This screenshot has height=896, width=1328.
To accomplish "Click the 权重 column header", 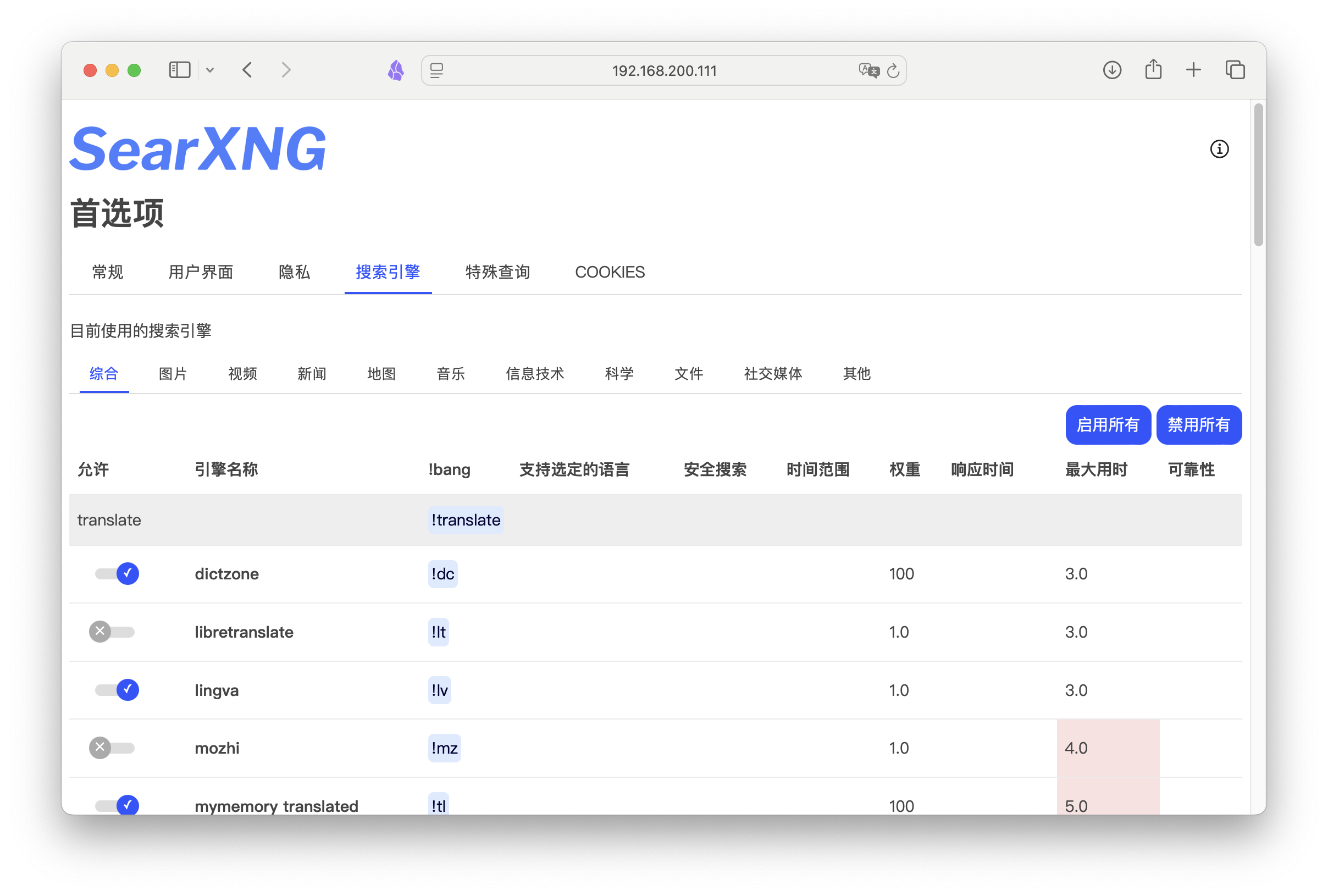I will 905,470.
